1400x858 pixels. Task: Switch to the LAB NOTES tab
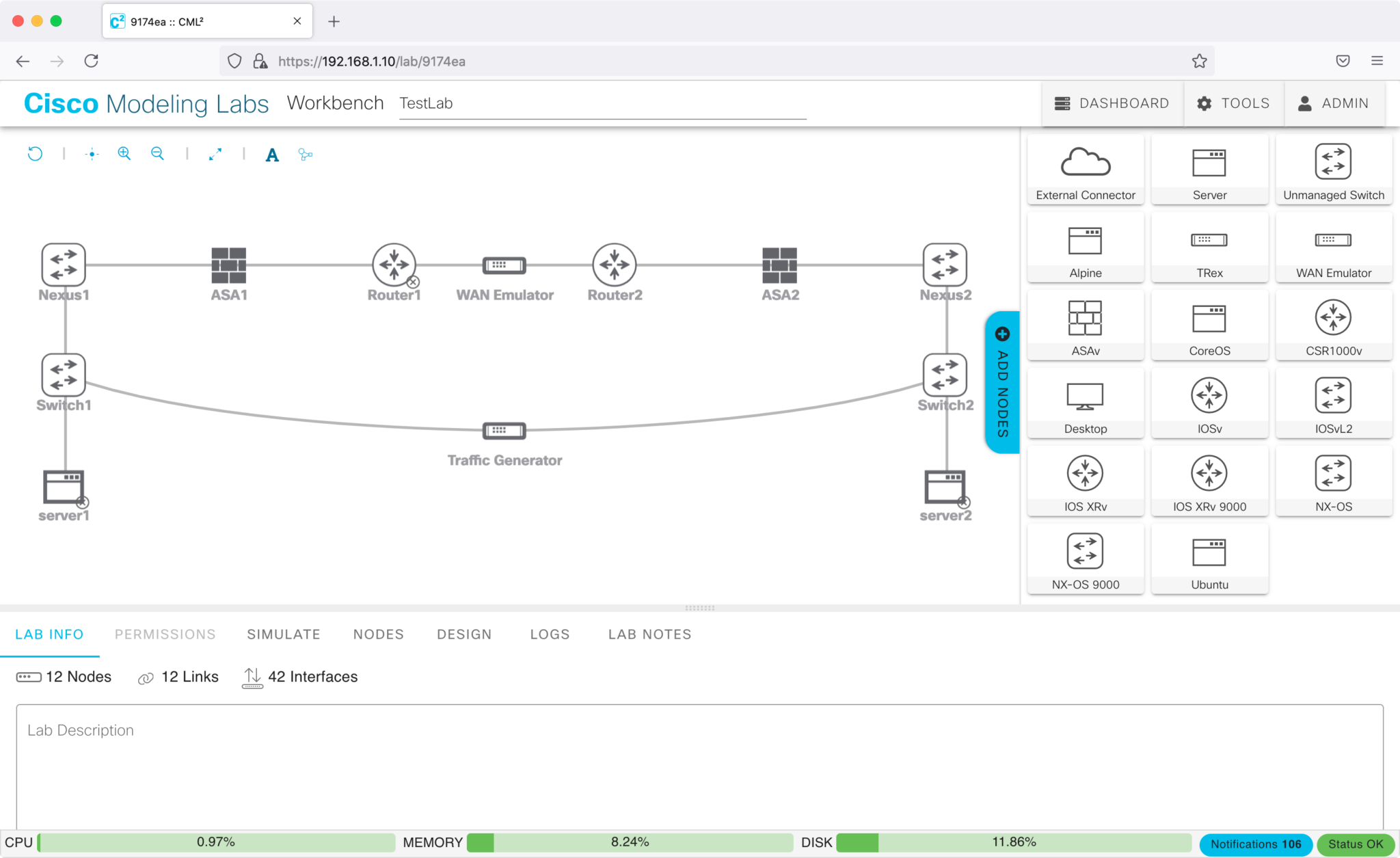coord(649,634)
